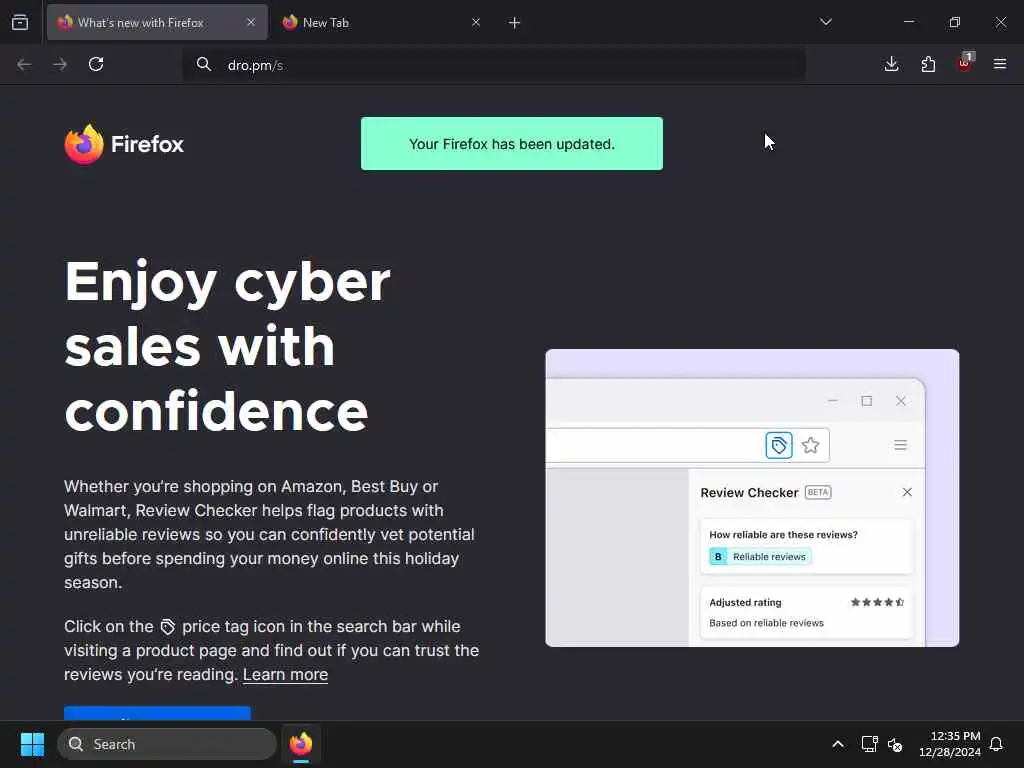Click the search magnifier in address bar
This screenshot has width=1024, height=768.
(204, 64)
